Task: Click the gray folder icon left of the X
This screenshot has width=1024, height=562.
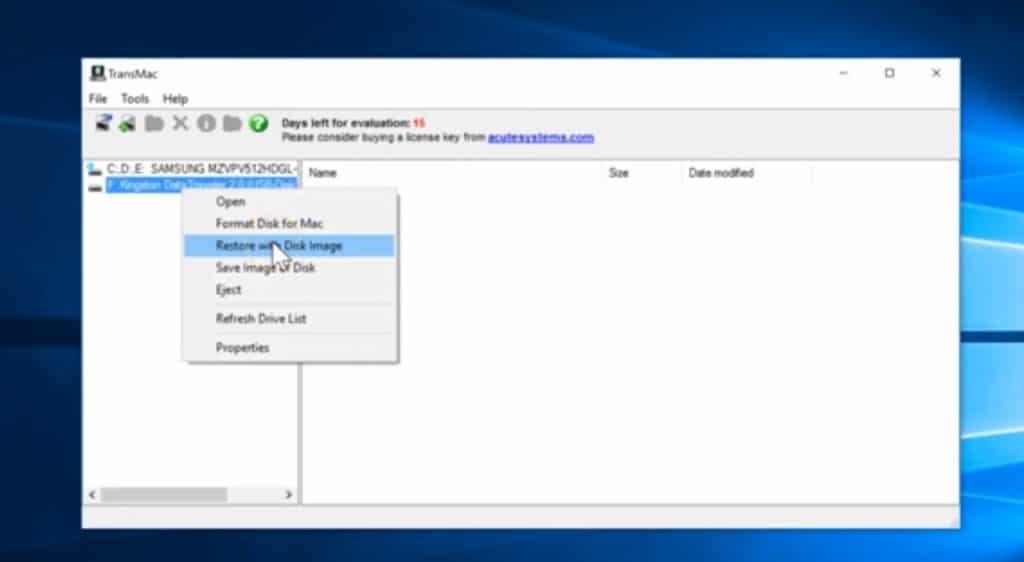Action: click(x=154, y=123)
